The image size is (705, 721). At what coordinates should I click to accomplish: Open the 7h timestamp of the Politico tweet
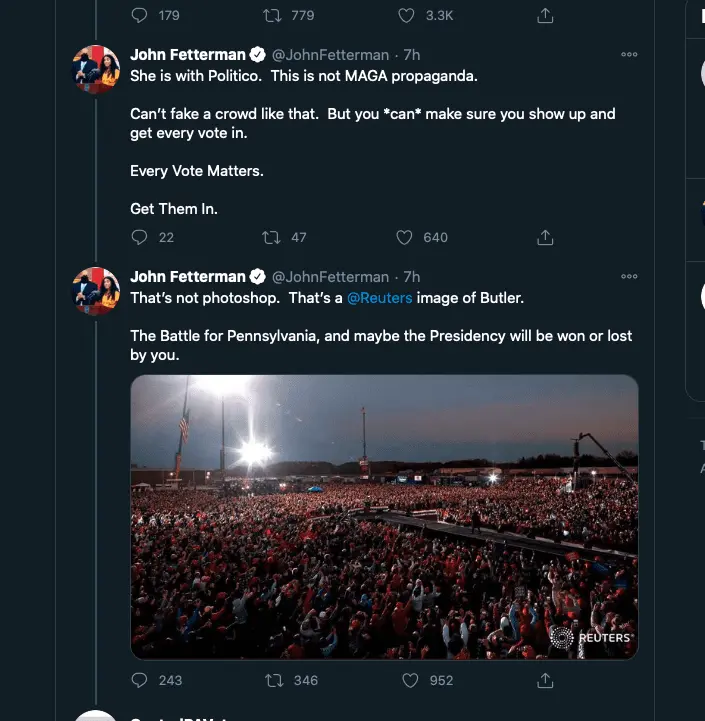click(x=412, y=54)
